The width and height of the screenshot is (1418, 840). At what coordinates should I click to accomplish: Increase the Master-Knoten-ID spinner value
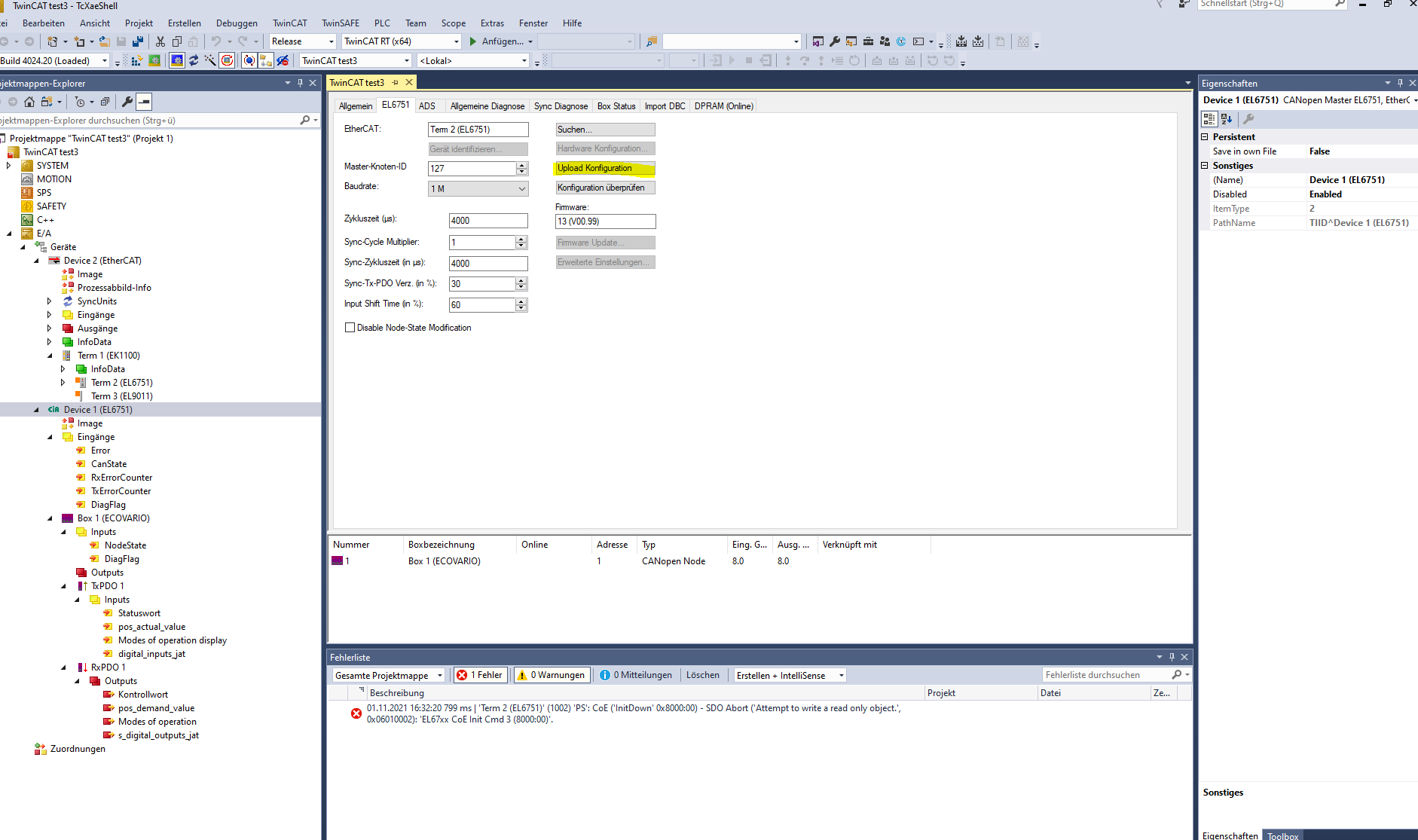(x=521, y=165)
